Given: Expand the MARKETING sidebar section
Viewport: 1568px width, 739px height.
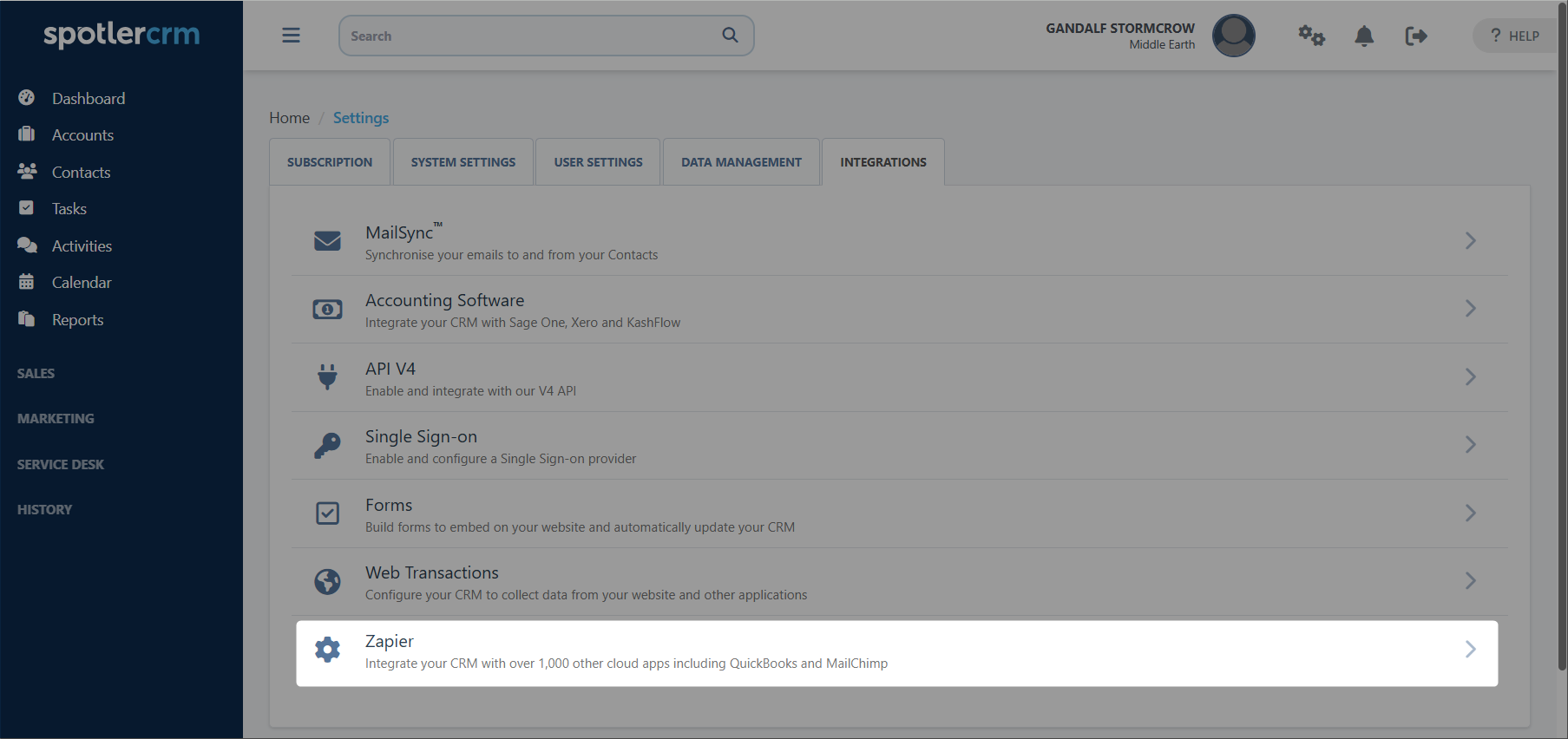Looking at the screenshot, I should (x=56, y=418).
